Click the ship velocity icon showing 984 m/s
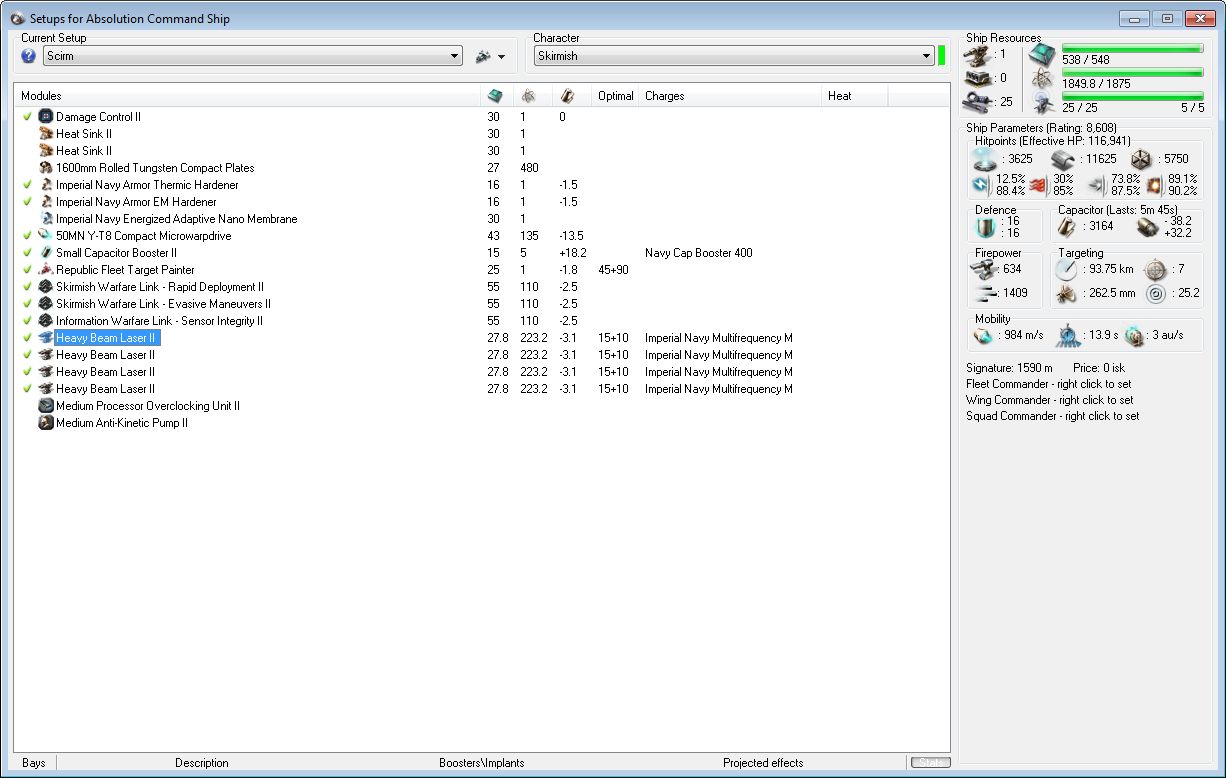The image size is (1226, 778). [x=983, y=335]
